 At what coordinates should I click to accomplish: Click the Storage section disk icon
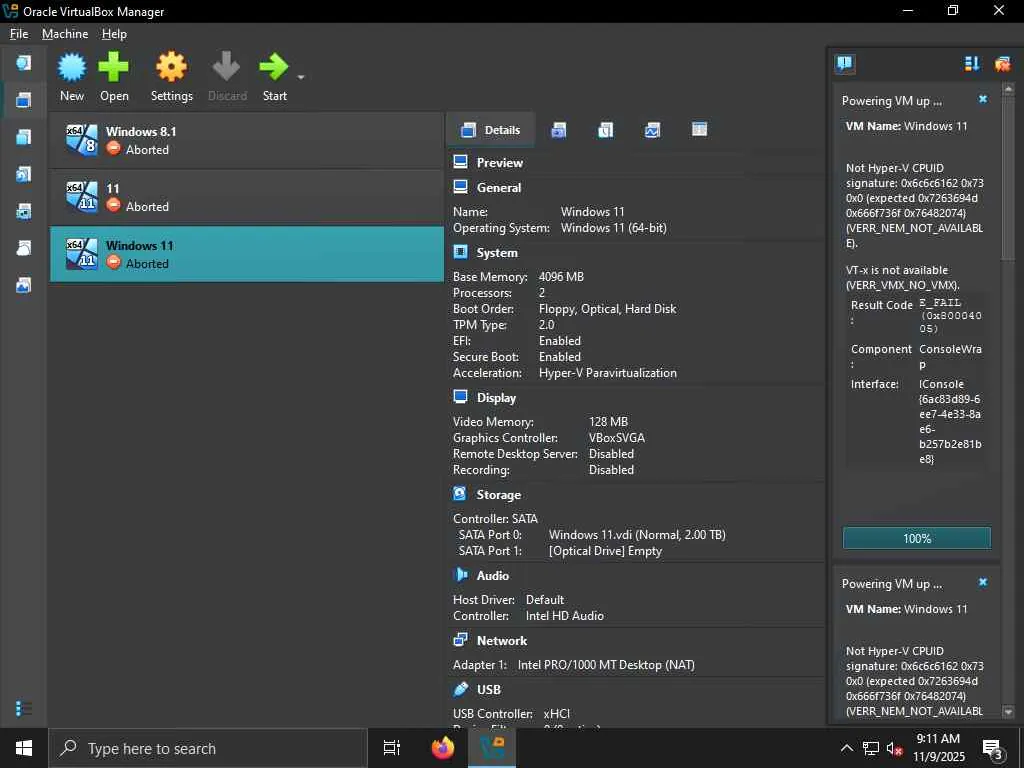pyautogui.click(x=460, y=494)
